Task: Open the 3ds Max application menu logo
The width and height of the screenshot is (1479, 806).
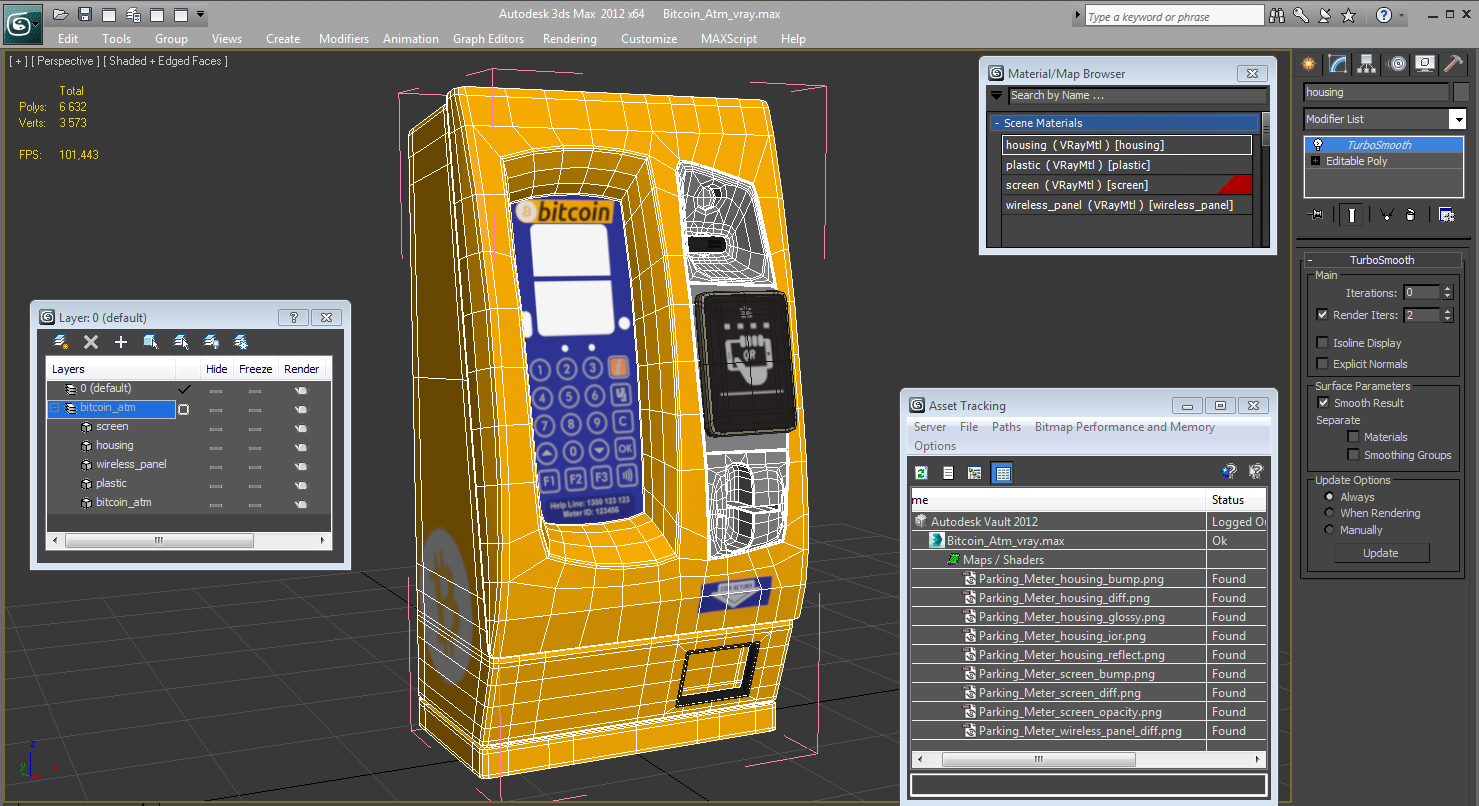Action: pos(22,23)
